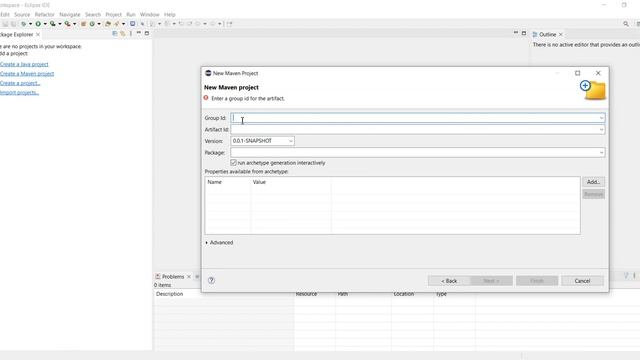Maximize the Package Explorer view
The image size is (640, 360).
point(147,33)
